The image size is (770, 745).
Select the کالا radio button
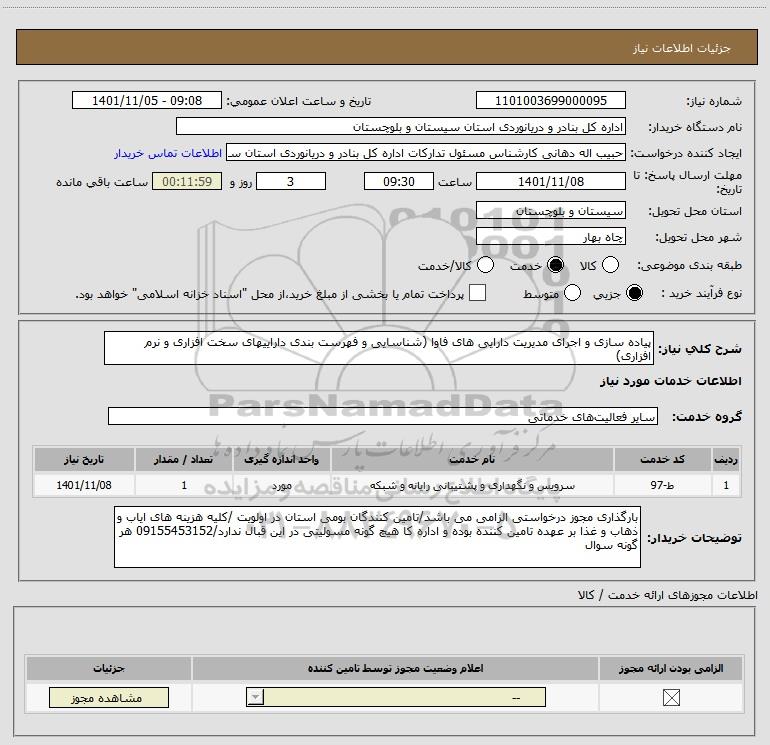pos(610,265)
